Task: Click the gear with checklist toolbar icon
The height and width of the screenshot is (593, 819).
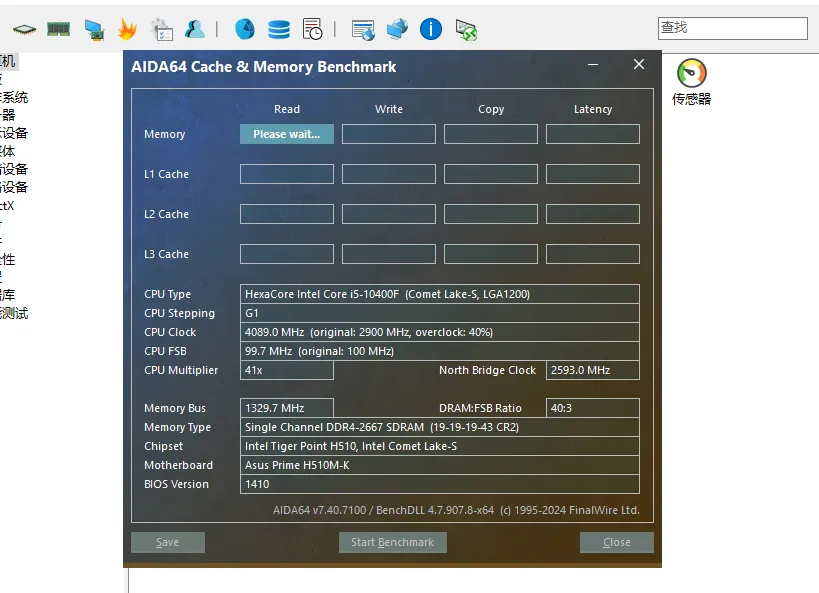Action: [x=161, y=29]
